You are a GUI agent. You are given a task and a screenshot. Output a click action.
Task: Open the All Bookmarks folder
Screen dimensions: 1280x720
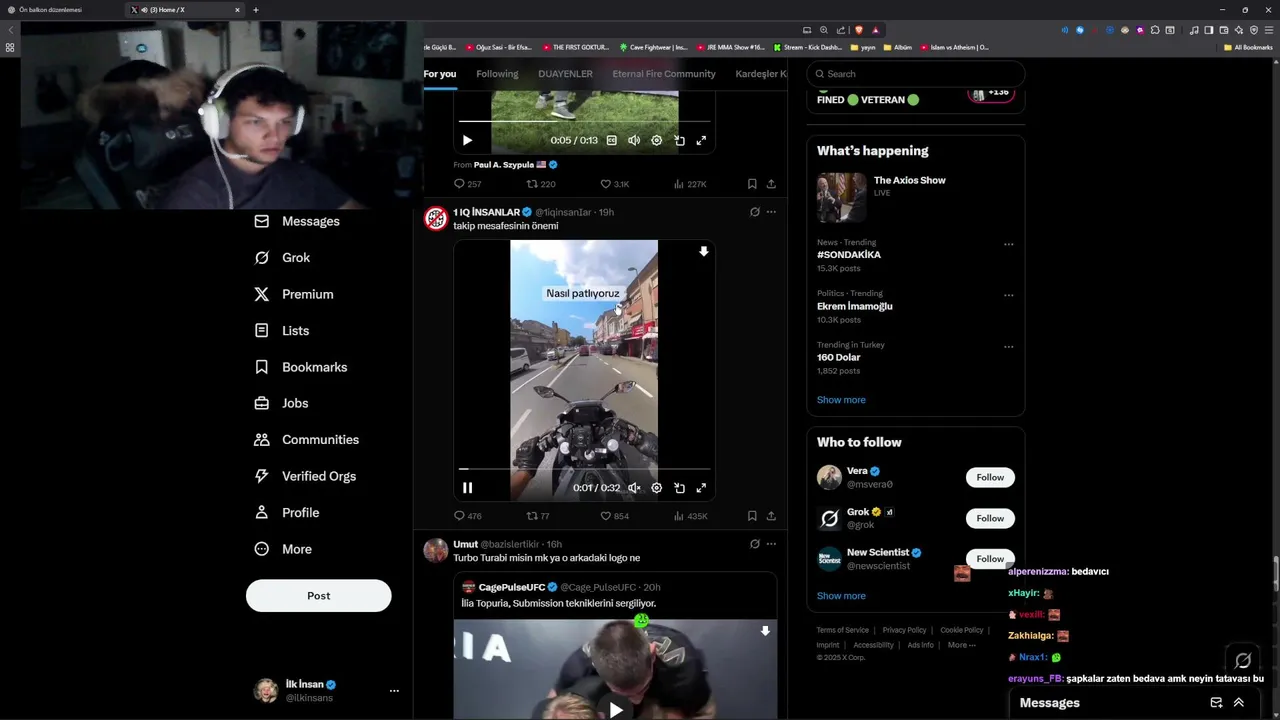[1248, 47]
